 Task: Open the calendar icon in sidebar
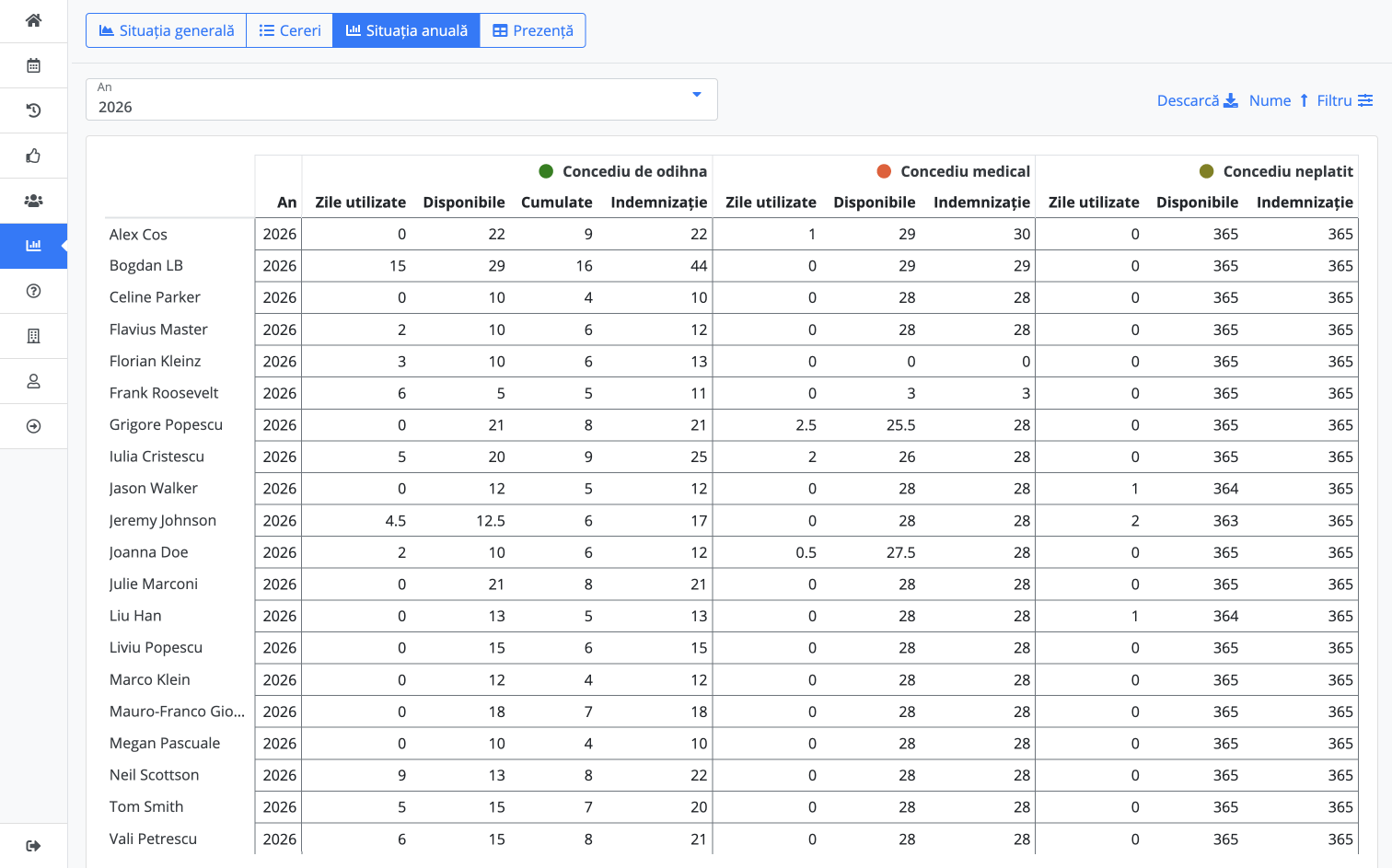pyautogui.click(x=33, y=65)
